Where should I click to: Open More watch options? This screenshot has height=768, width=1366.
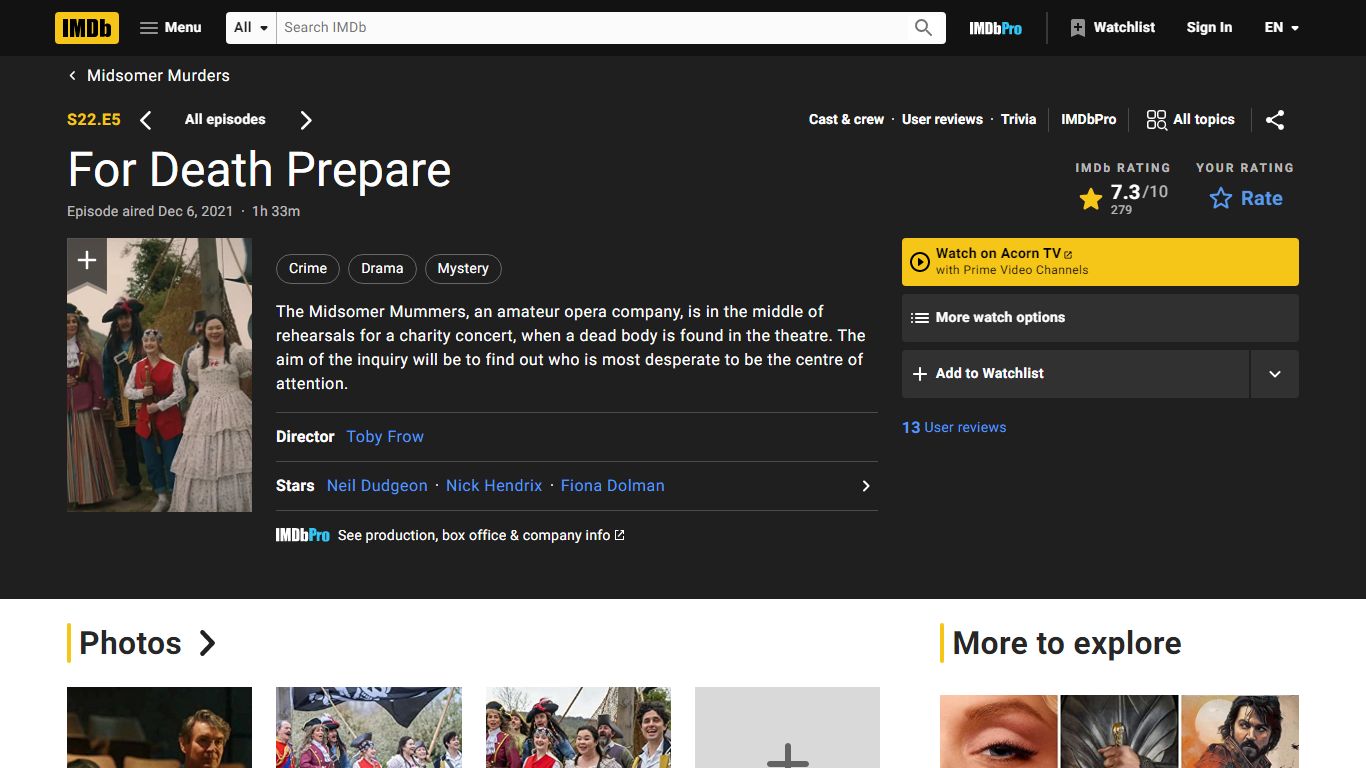(1100, 318)
